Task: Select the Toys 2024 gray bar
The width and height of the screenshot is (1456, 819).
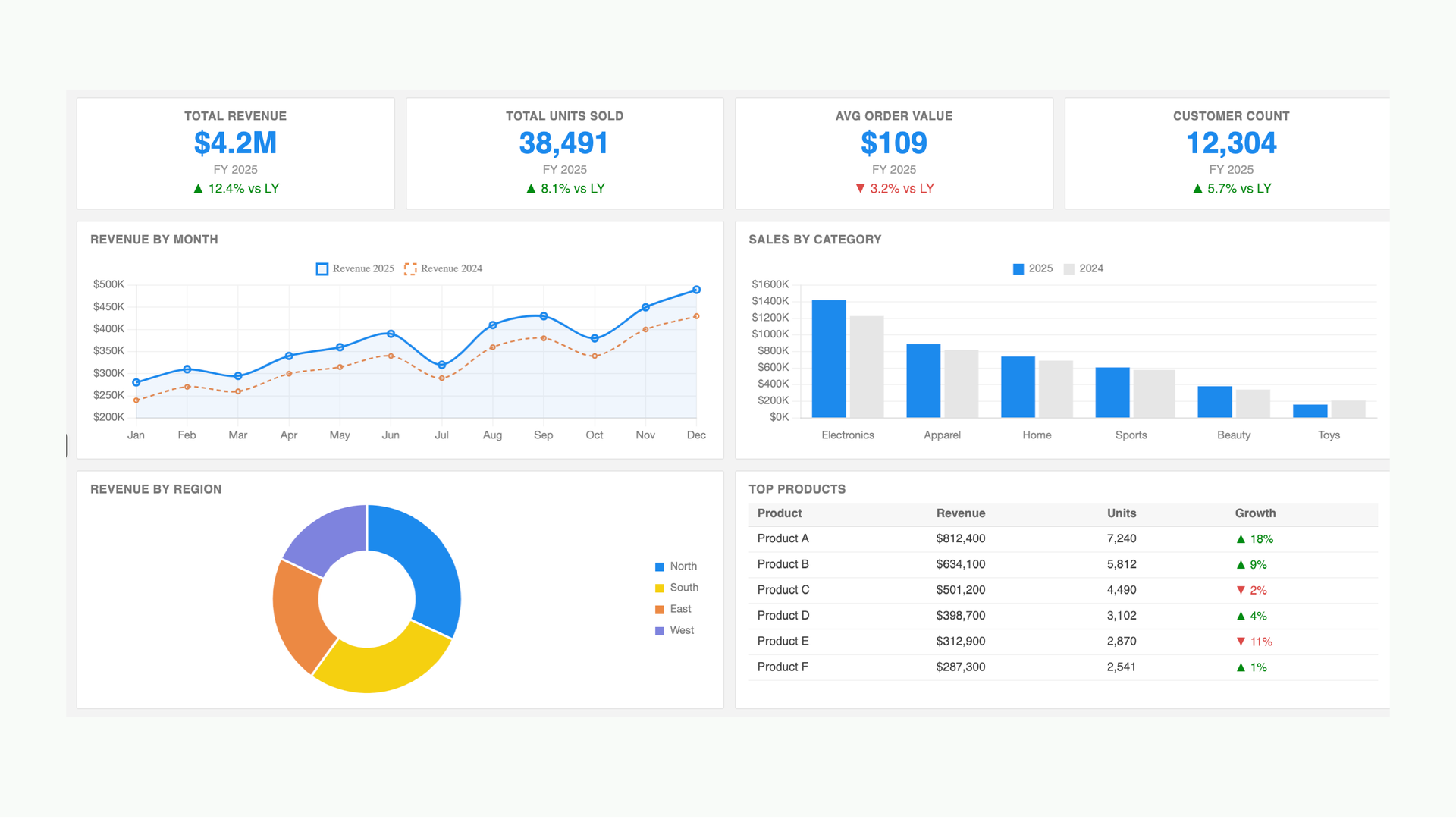Action: pyautogui.click(x=1348, y=409)
